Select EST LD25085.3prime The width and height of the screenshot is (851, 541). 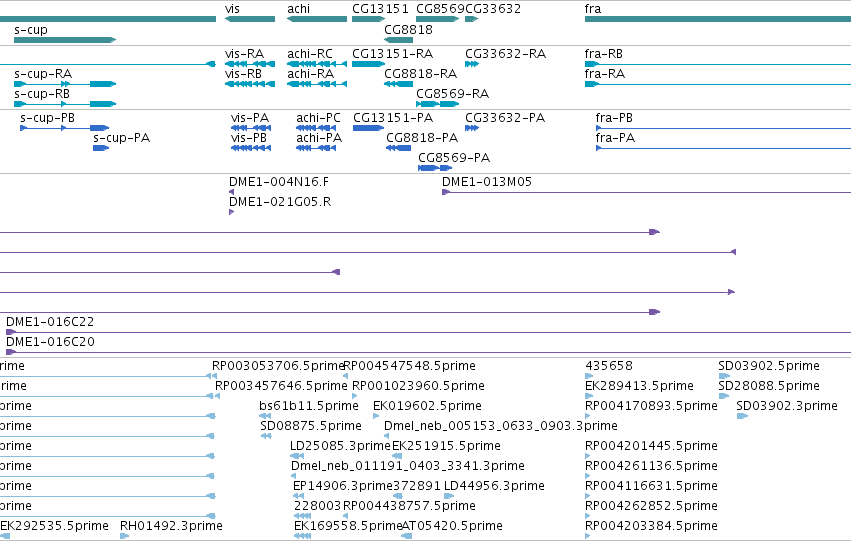pos(340,446)
